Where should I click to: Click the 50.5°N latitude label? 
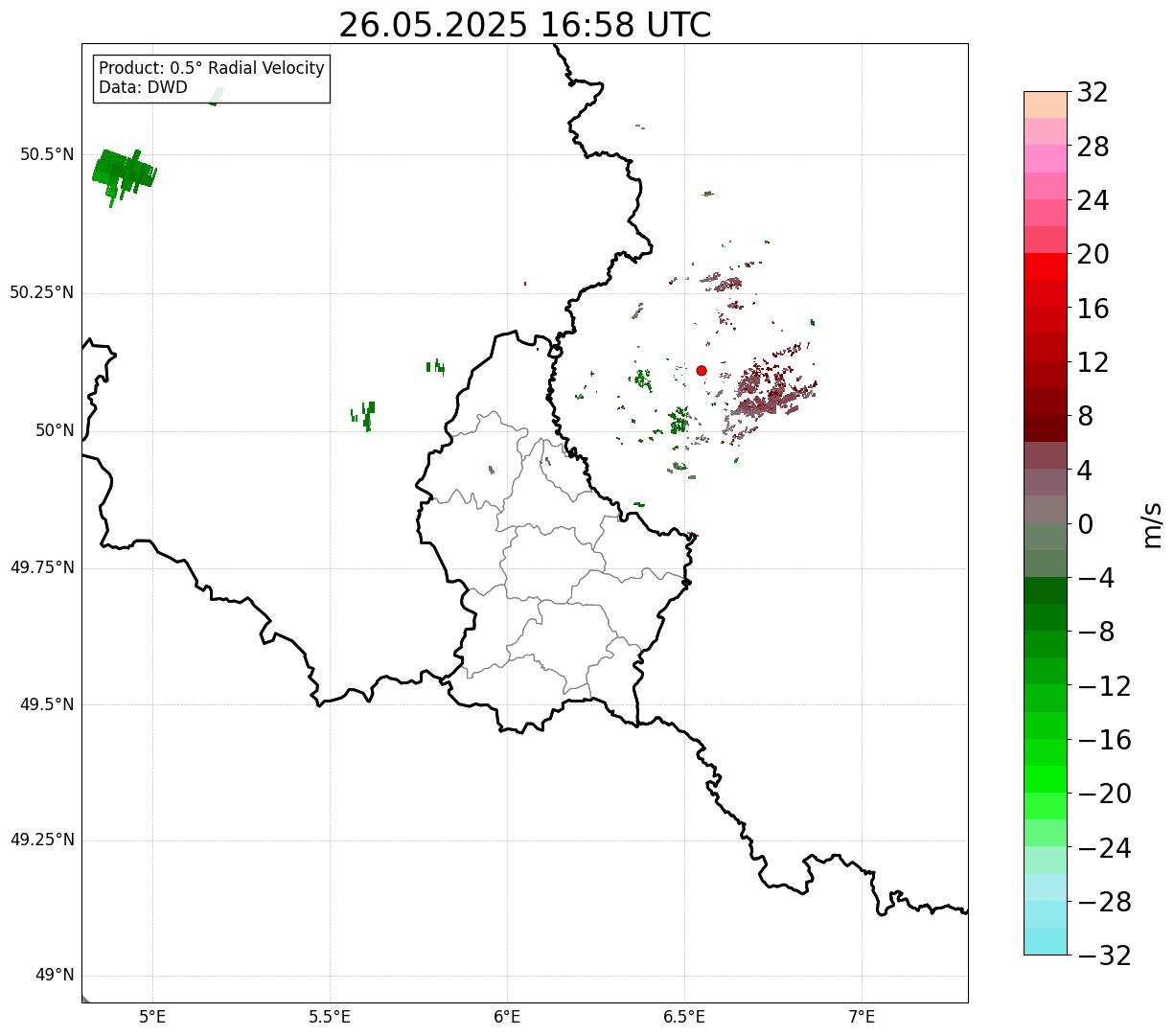coord(47,154)
